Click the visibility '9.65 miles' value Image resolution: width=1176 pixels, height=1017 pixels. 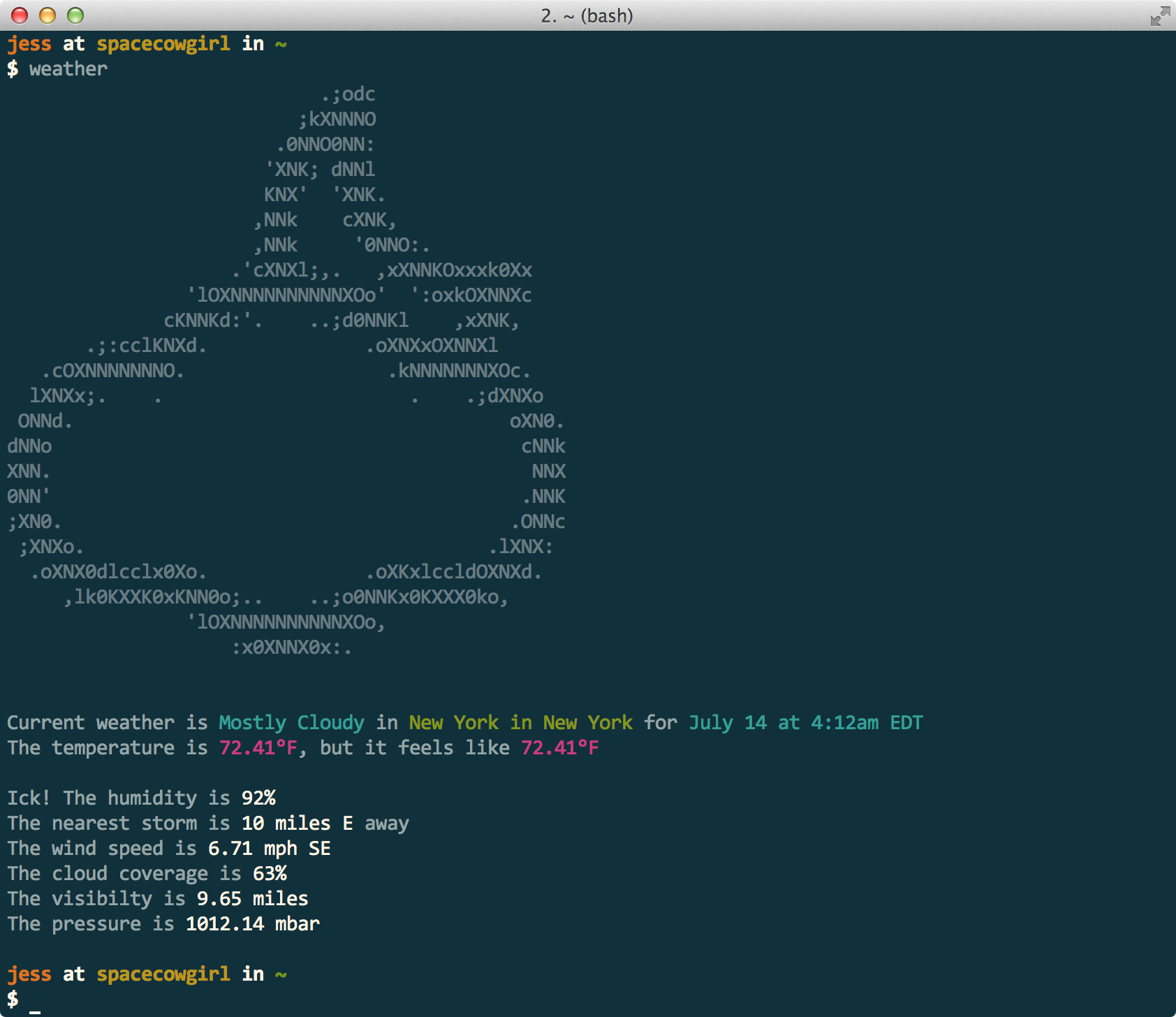click(x=253, y=899)
